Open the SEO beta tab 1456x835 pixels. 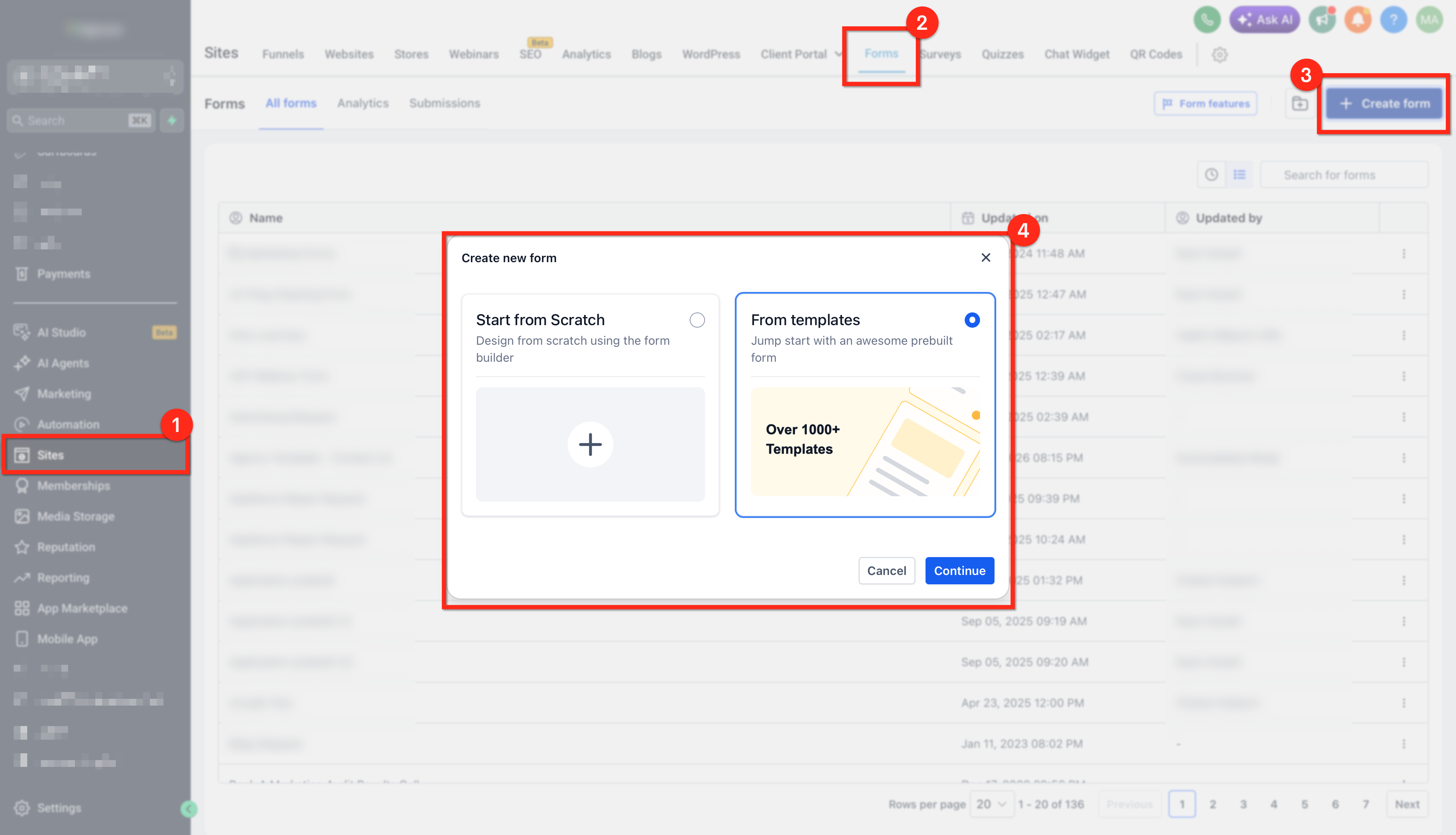click(530, 54)
